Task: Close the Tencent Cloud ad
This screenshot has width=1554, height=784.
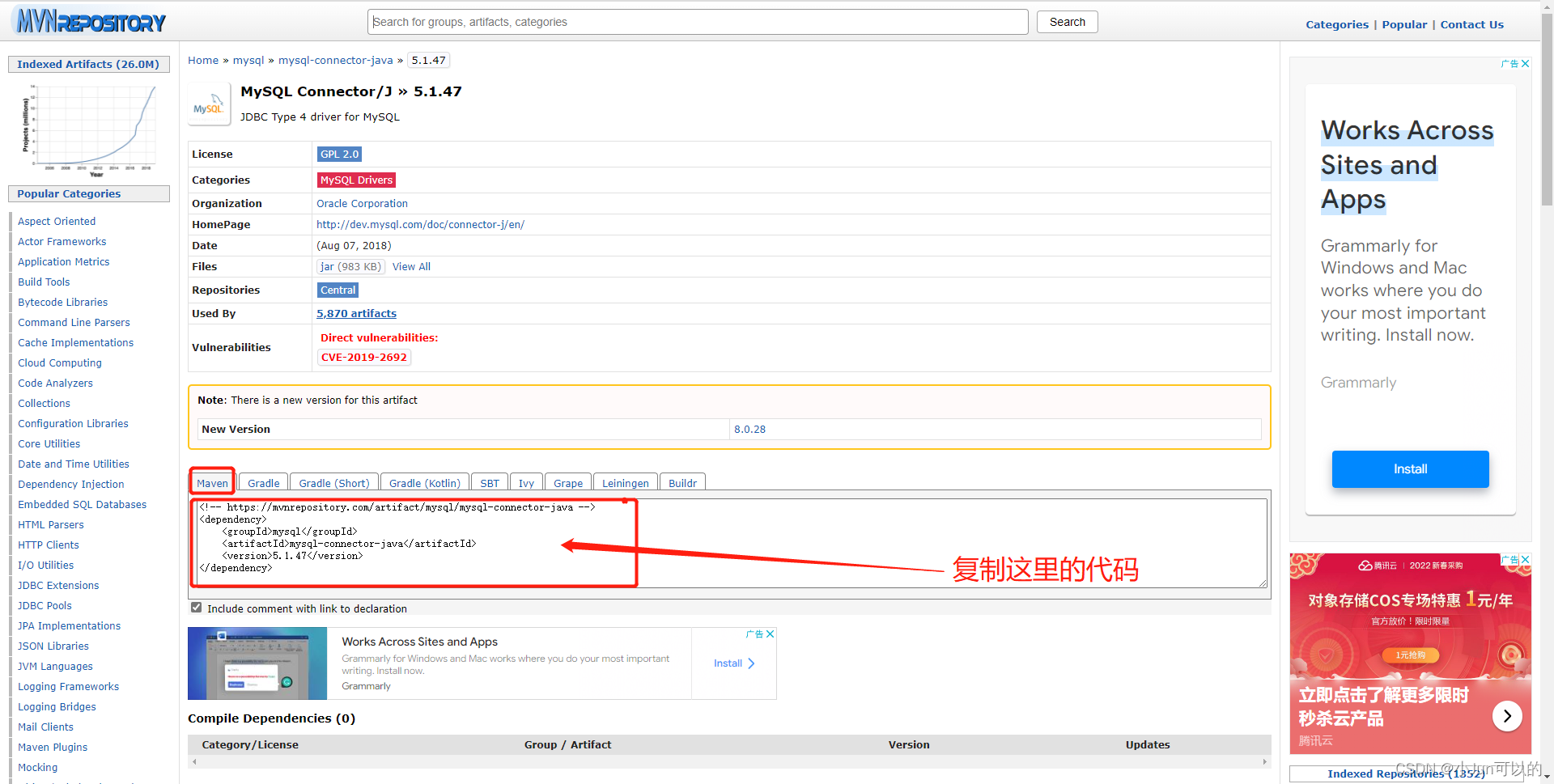Action: (1525, 560)
